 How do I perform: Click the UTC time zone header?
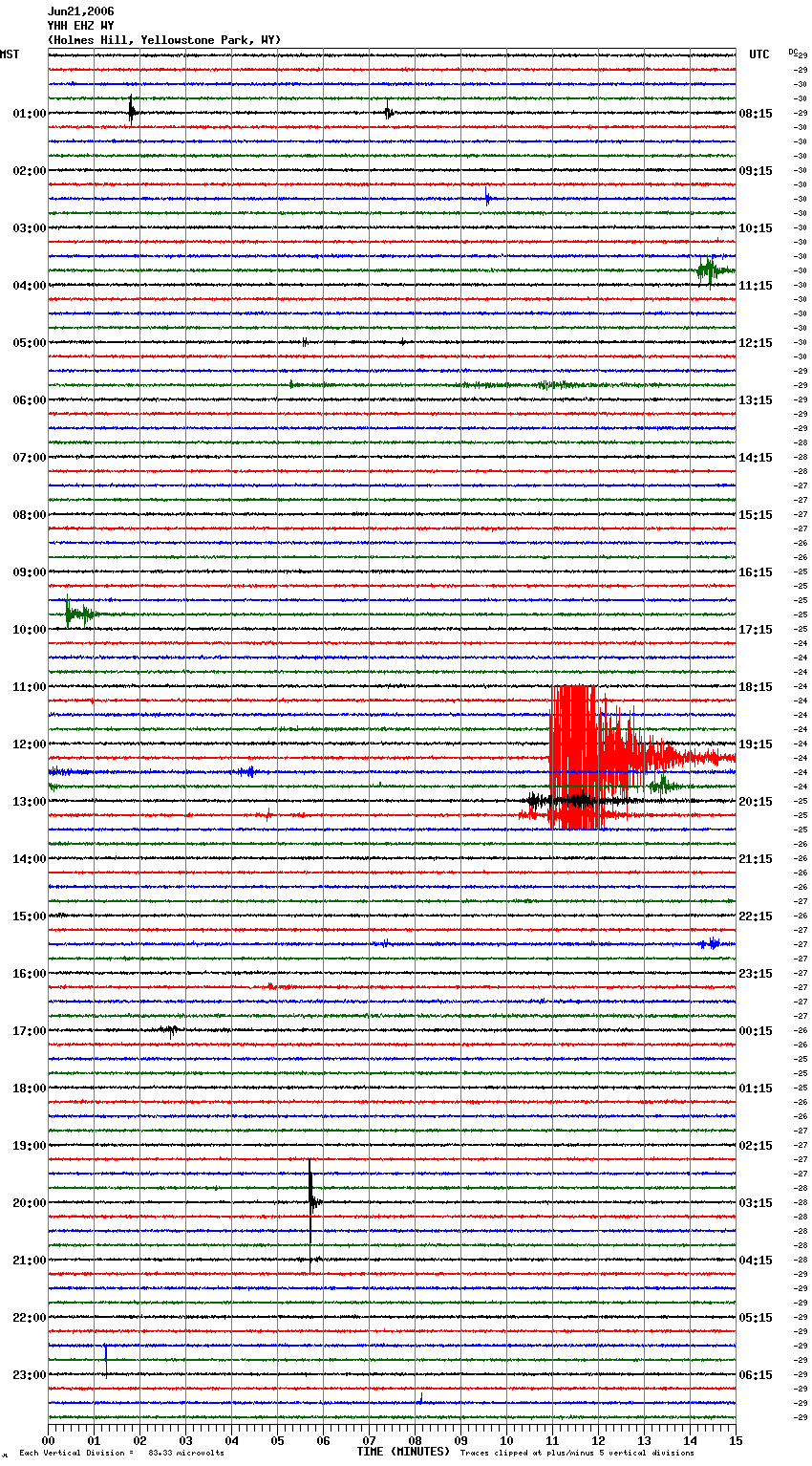coord(759,54)
